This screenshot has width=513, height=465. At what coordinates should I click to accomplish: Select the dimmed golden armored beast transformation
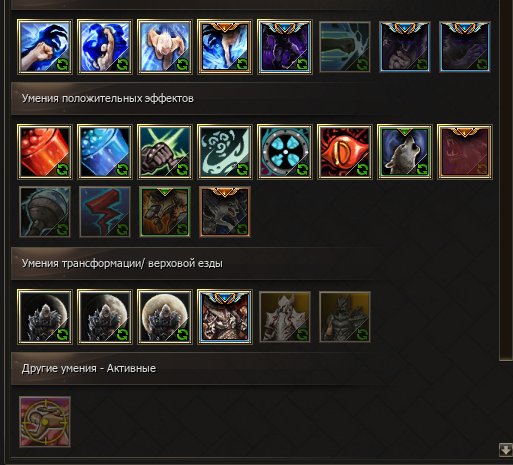pyautogui.click(x=285, y=317)
